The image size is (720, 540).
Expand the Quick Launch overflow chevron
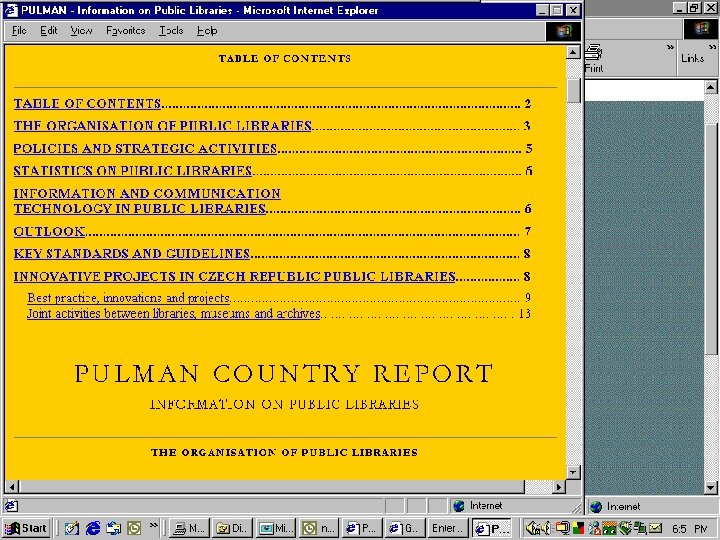click(153, 524)
